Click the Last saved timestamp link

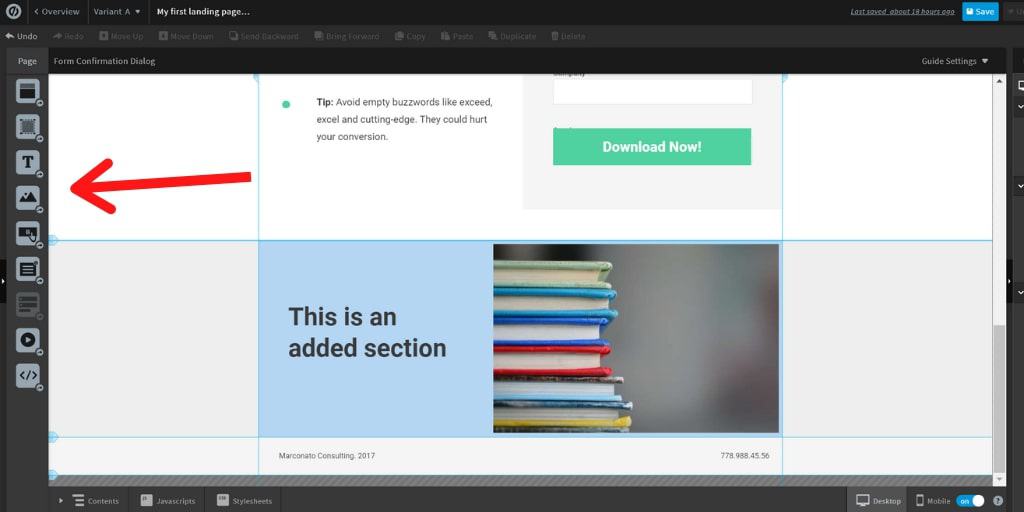point(903,12)
